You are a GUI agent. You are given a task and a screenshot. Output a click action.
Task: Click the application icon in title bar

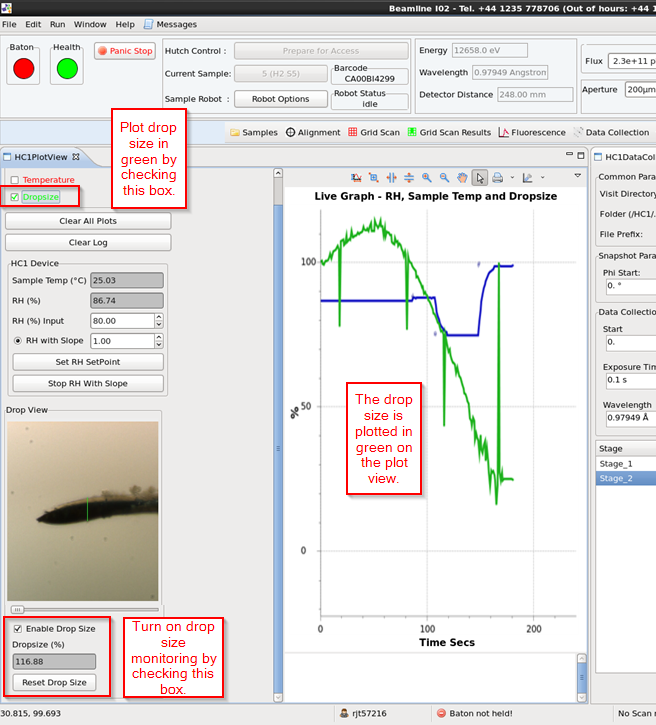6,7
